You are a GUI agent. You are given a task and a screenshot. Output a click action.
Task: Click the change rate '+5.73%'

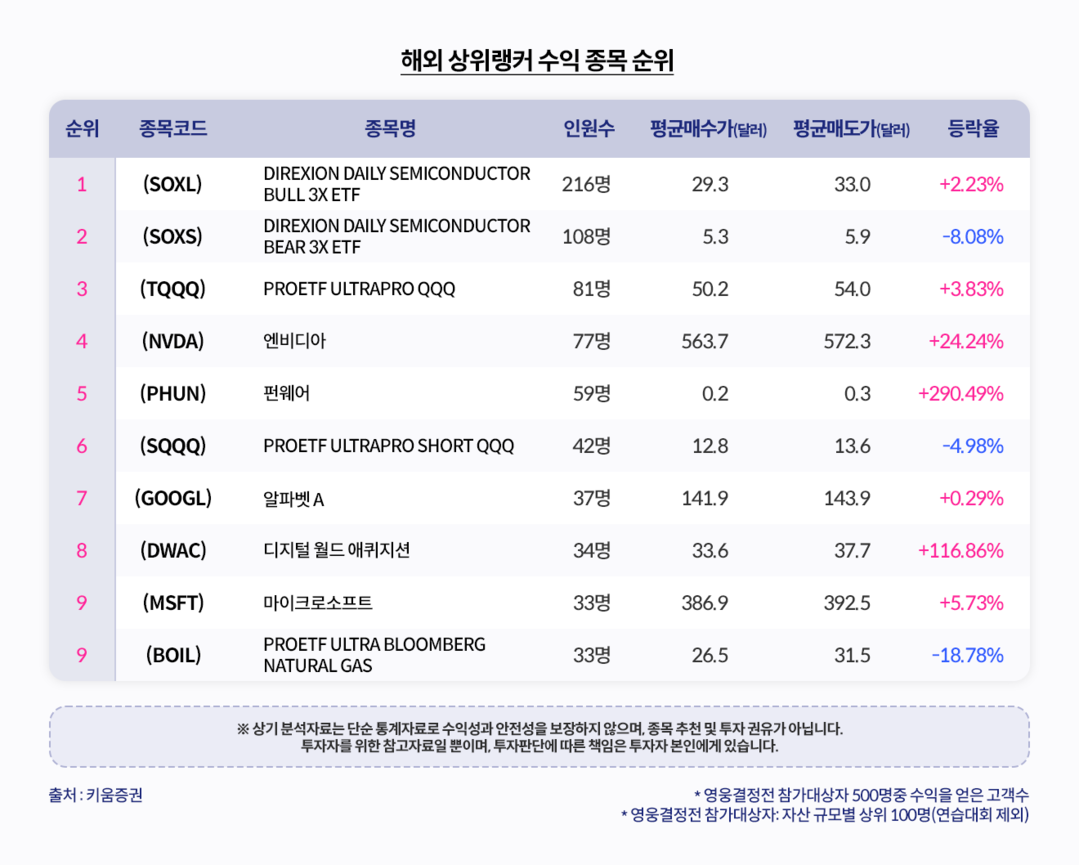[971, 603]
